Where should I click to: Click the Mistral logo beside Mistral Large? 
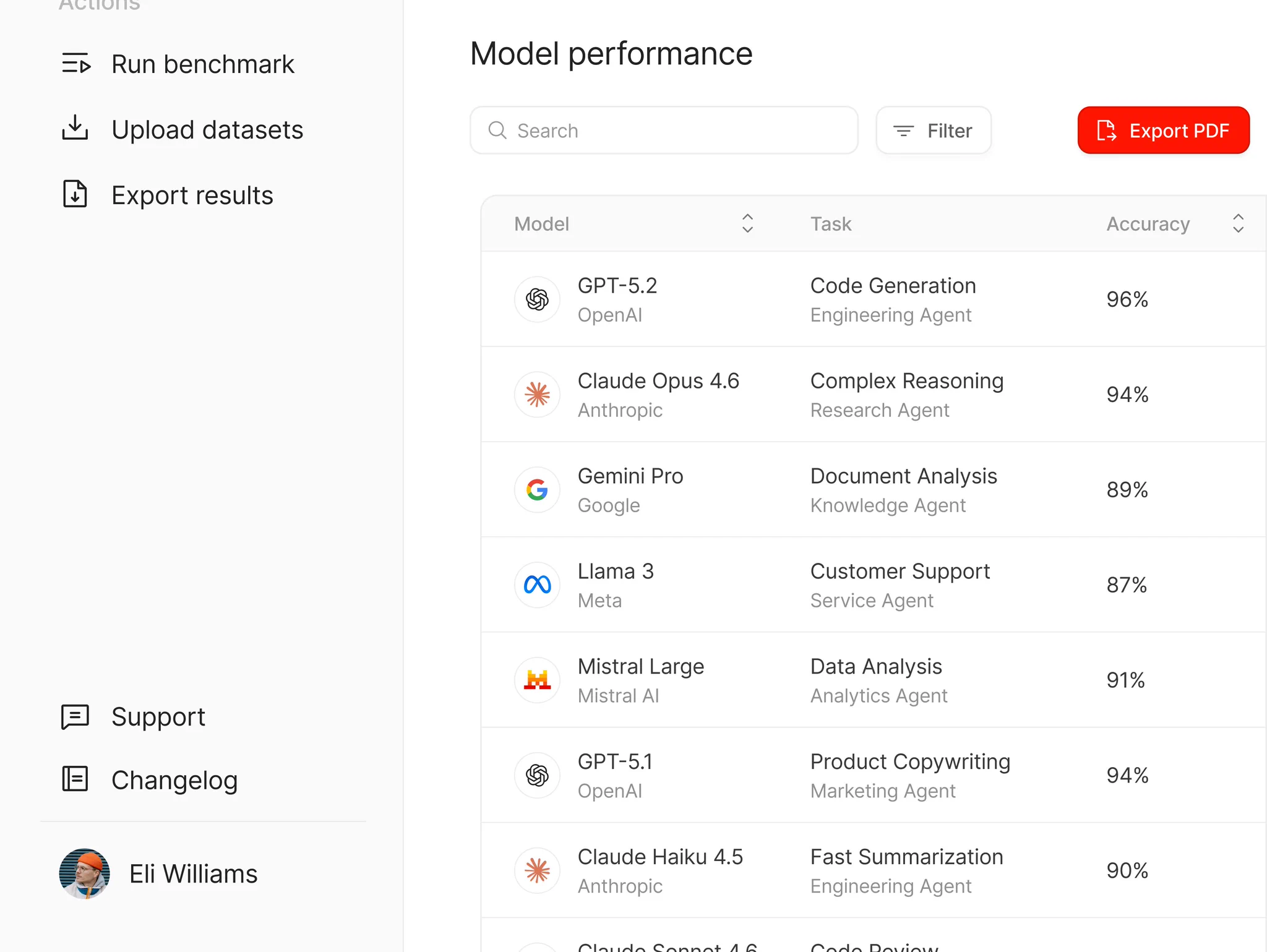[537, 680]
